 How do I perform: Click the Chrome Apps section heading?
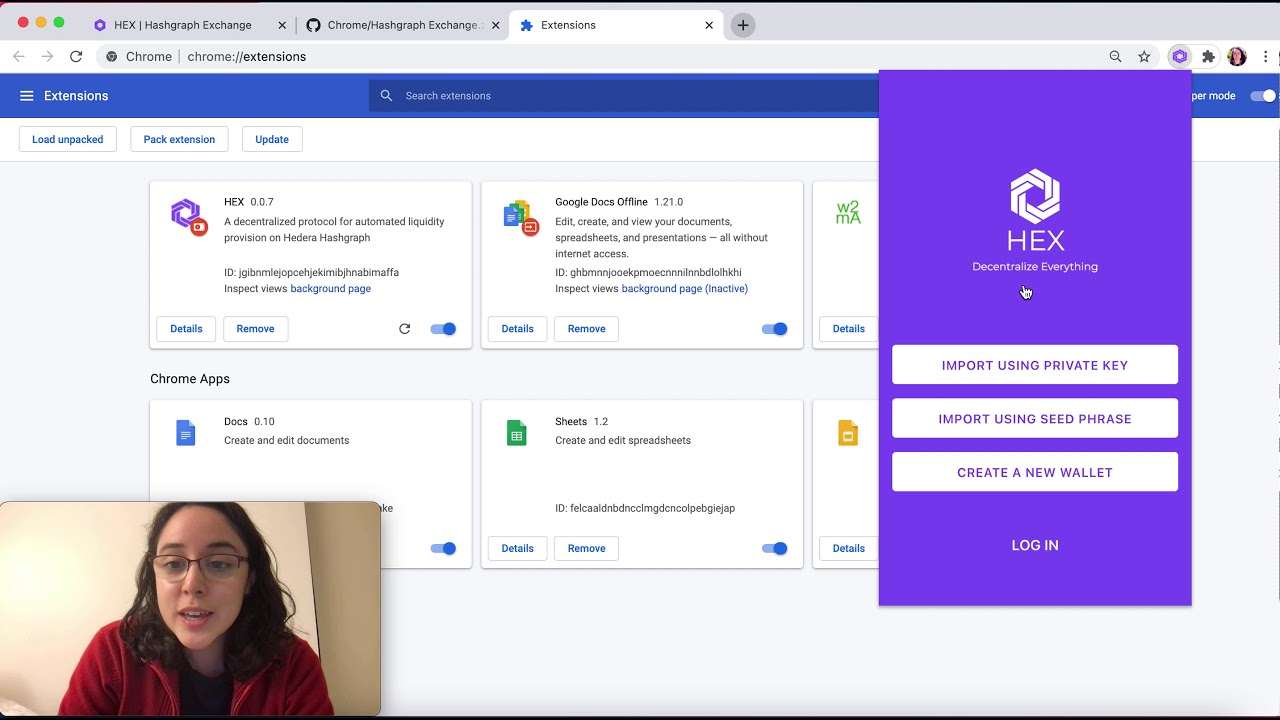(x=190, y=379)
